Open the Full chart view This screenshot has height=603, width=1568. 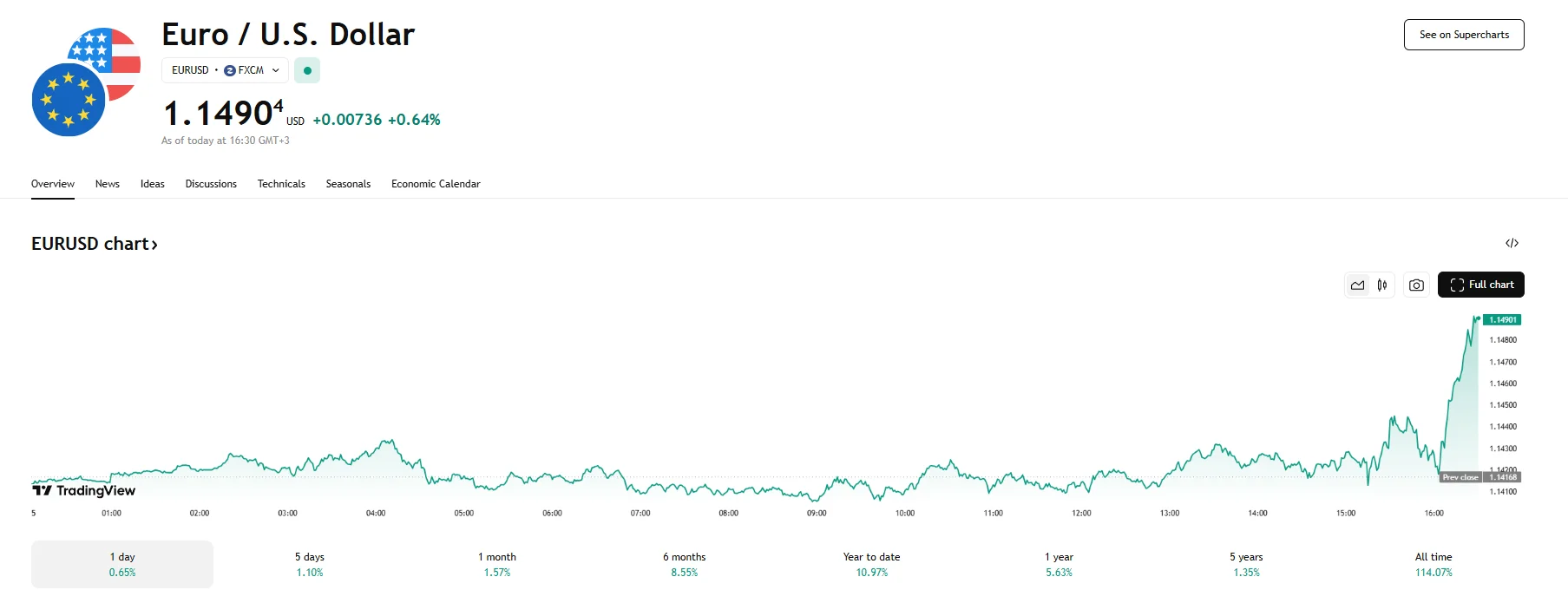tap(1480, 285)
